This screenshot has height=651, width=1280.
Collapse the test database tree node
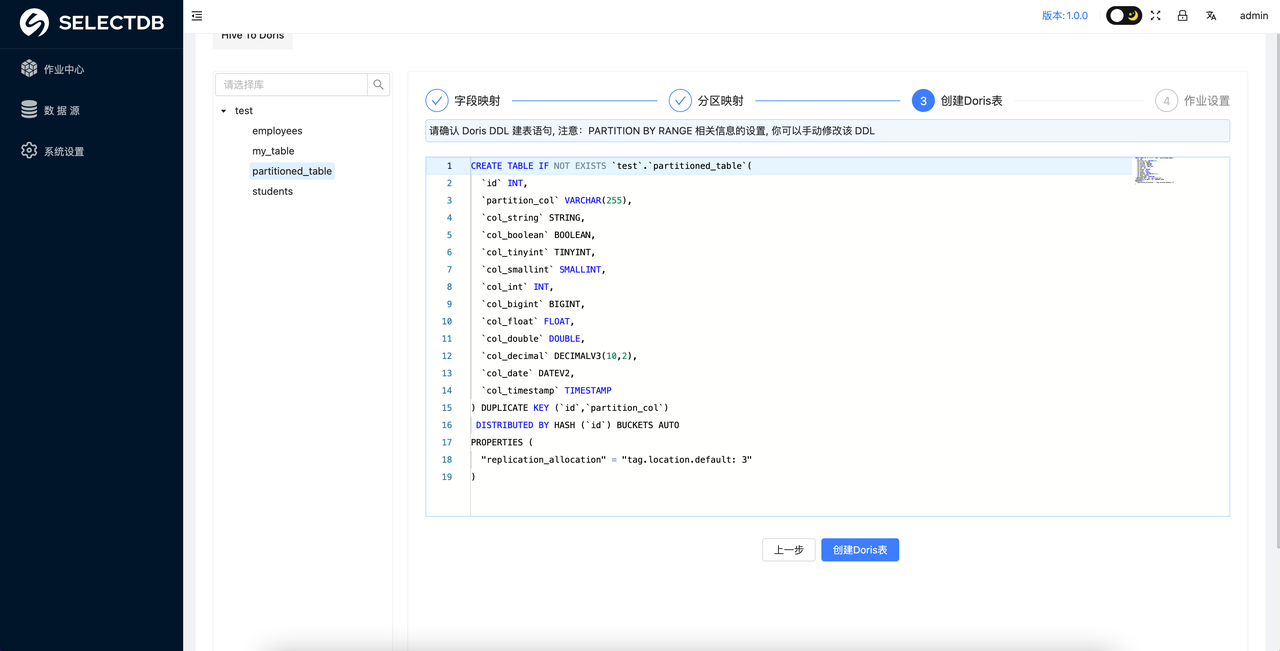[224, 111]
